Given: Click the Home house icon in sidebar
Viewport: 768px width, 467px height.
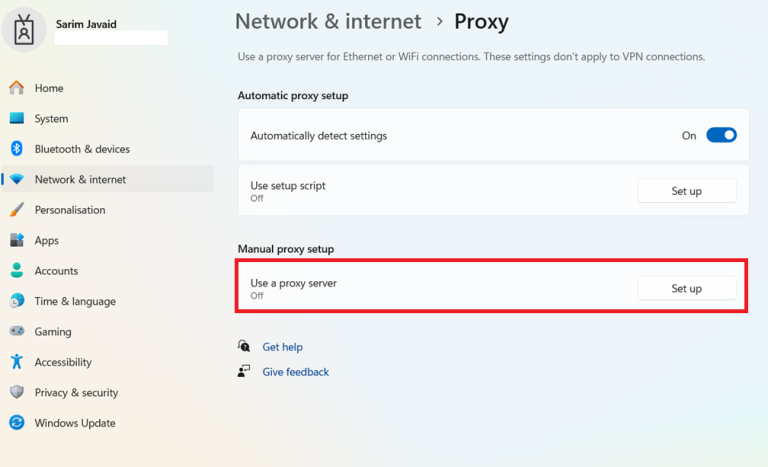Looking at the screenshot, I should pos(17,88).
